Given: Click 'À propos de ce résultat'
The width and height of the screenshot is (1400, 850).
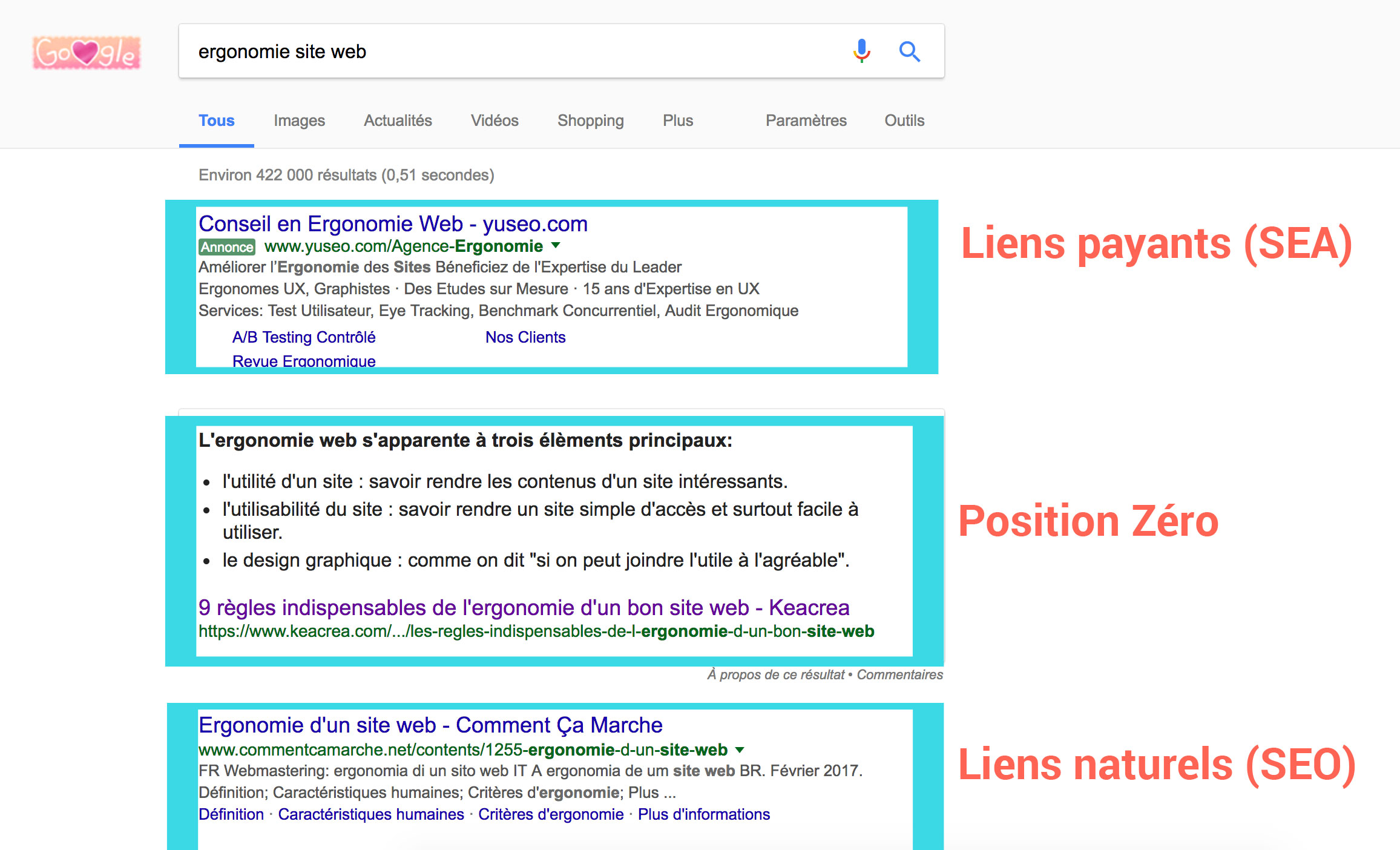Looking at the screenshot, I should [775, 674].
